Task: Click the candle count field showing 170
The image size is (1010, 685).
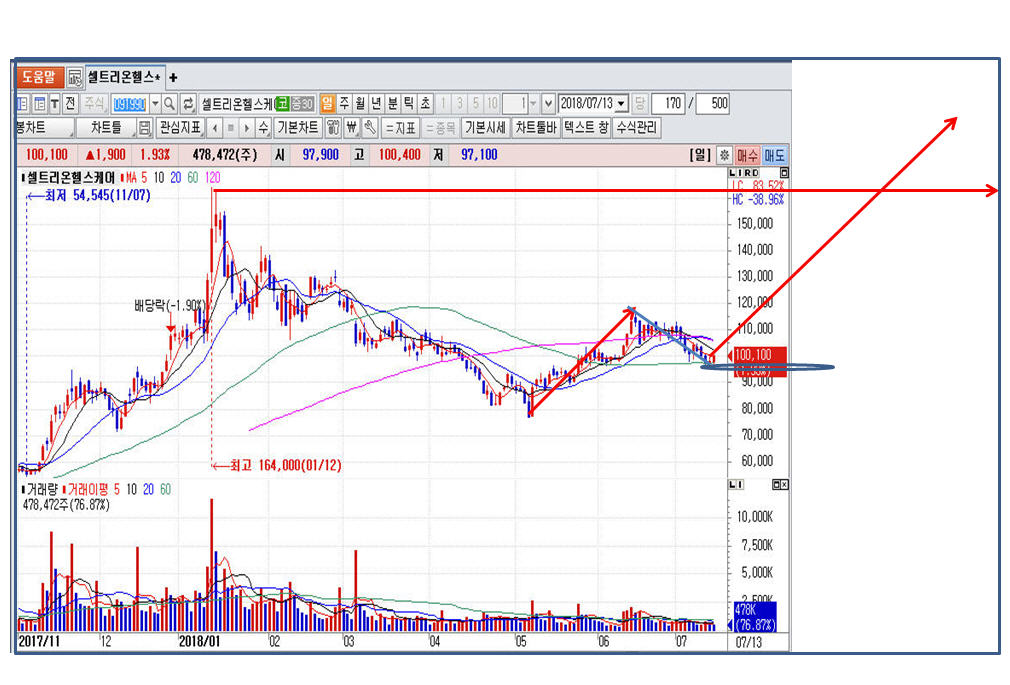Action: 671,103
